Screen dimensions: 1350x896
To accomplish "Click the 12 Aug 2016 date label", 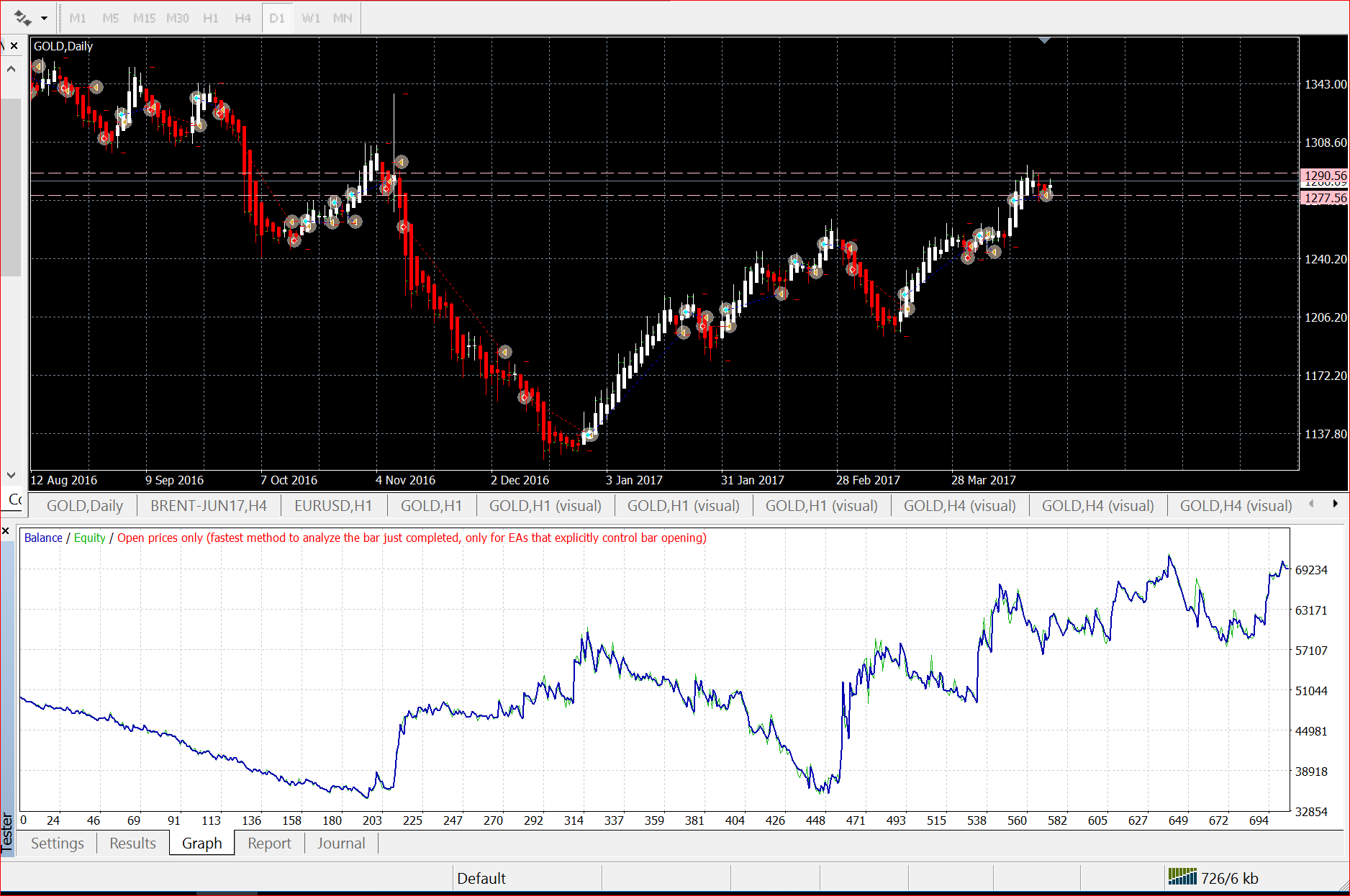I will tap(64, 480).
